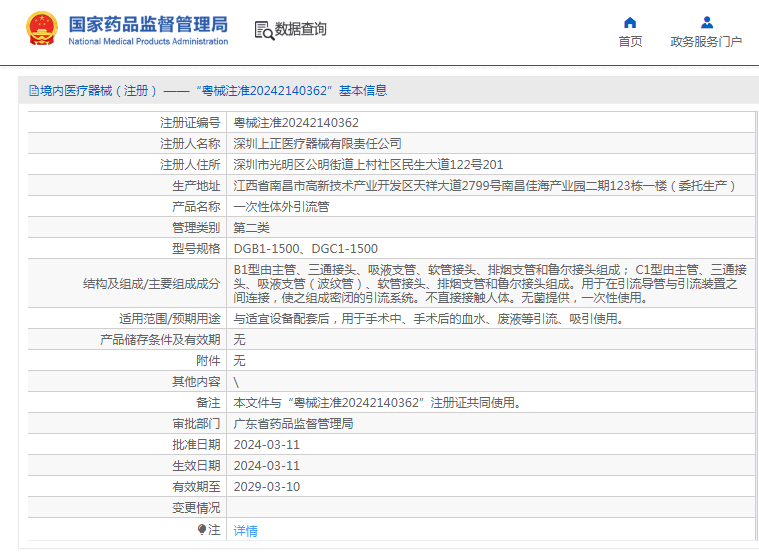Click the 变更情况 label
This screenshot has height=553, width=759.
tap(196, 507)
